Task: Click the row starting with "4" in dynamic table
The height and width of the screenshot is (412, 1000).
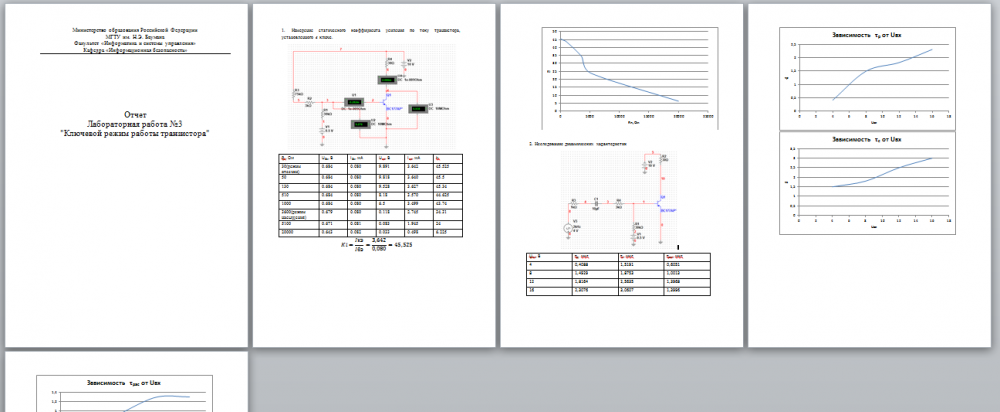Action: pos(617,266)
